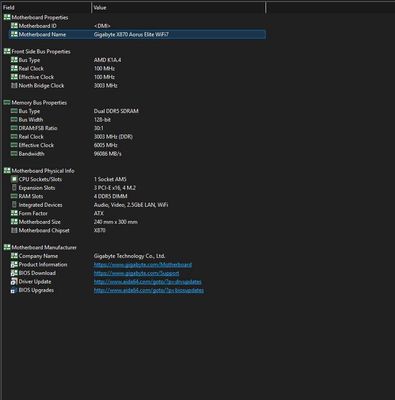The width and height of the screenshot is (395, 400).
Task: Select the Motherboard Manufacturer heading
Action: coord(44,248)
